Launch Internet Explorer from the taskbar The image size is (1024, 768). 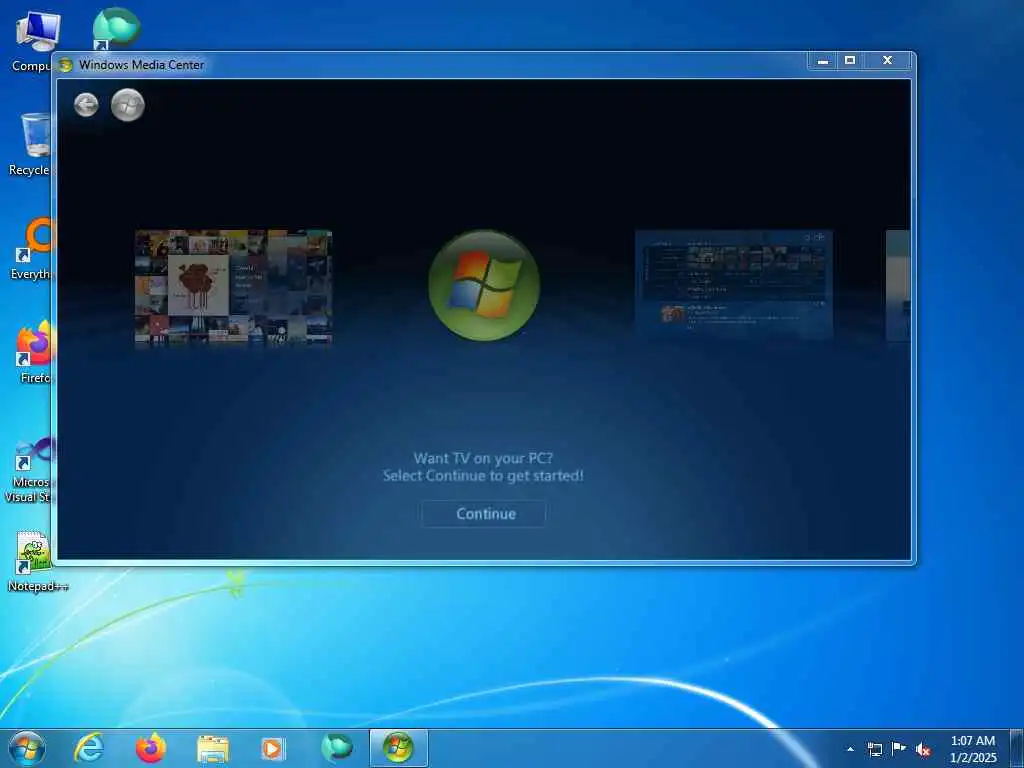[89, 748]
